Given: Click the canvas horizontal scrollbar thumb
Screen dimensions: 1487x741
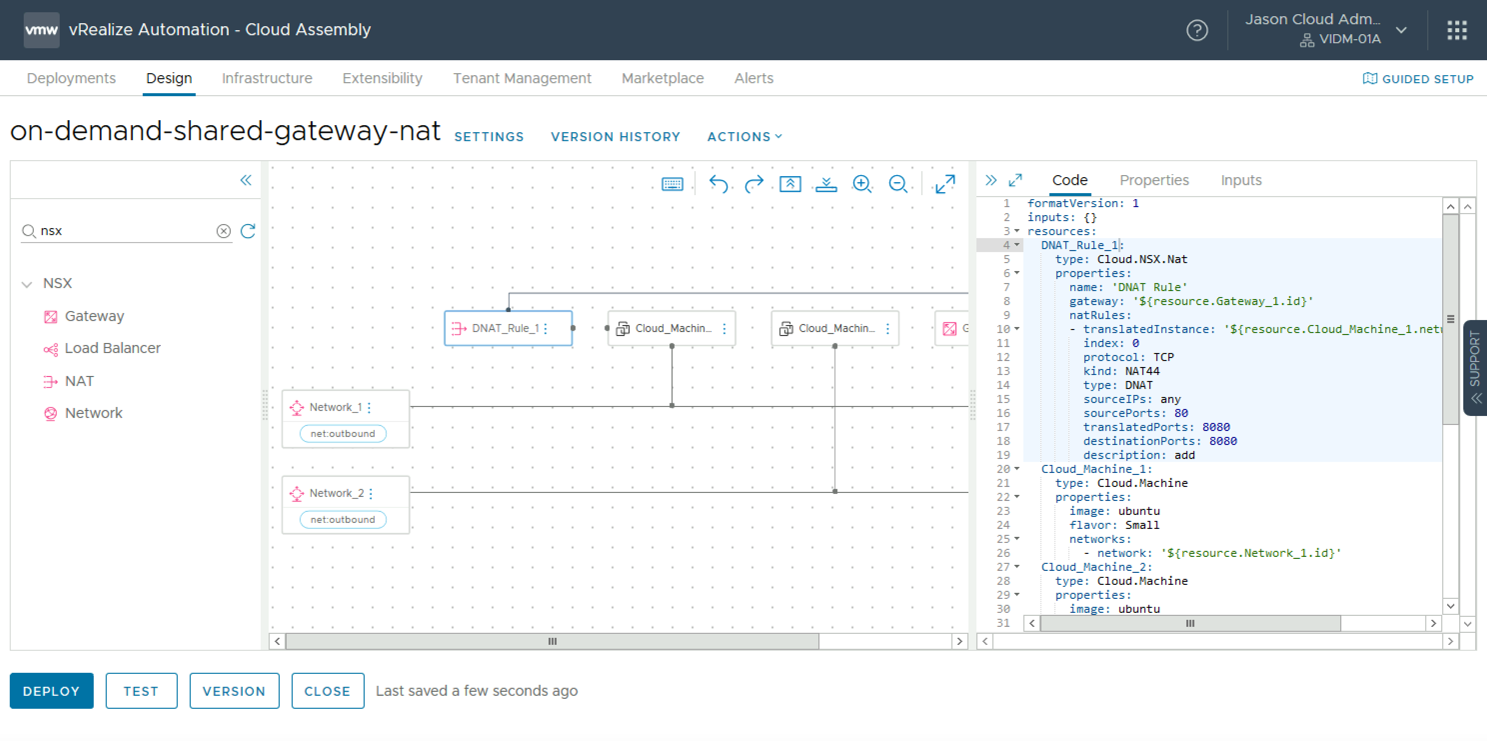Looking at the screenshot, I should tap(552, 641).
